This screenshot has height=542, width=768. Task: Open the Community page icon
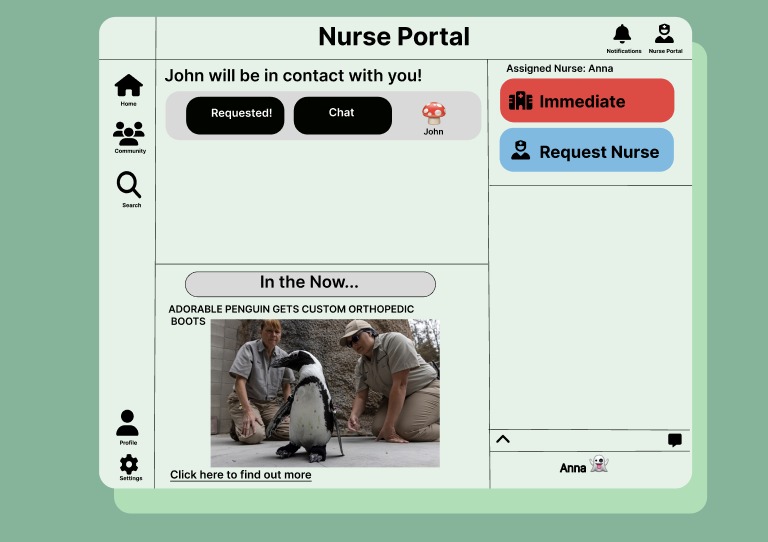[x=129, y=134]
